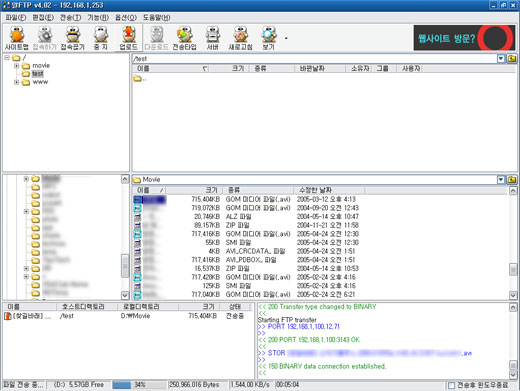Viewport: 520px width, 391px height.
Task: Open the 편집(E) menu
Action: pyautogui.click(x=43, y=18)
